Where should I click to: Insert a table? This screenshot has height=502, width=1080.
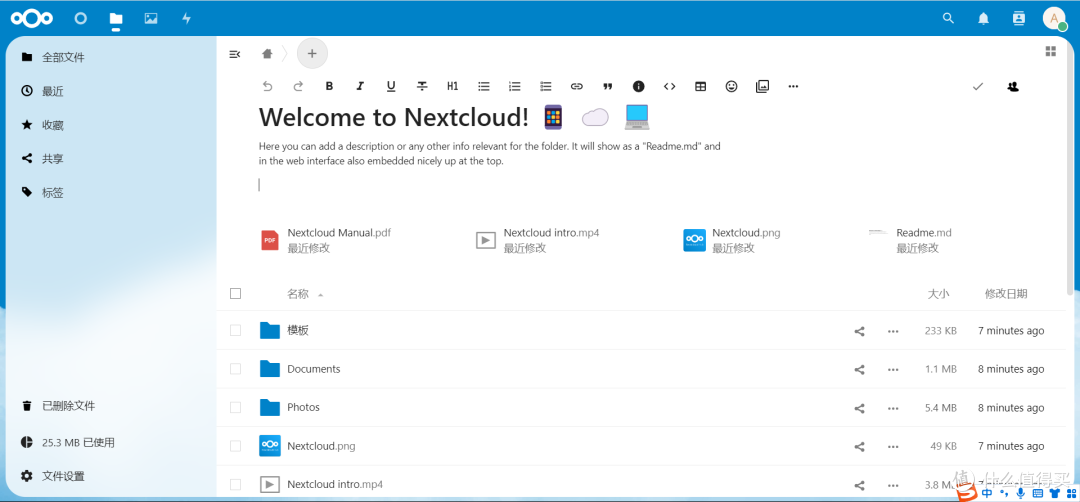[x=700, y=87]
